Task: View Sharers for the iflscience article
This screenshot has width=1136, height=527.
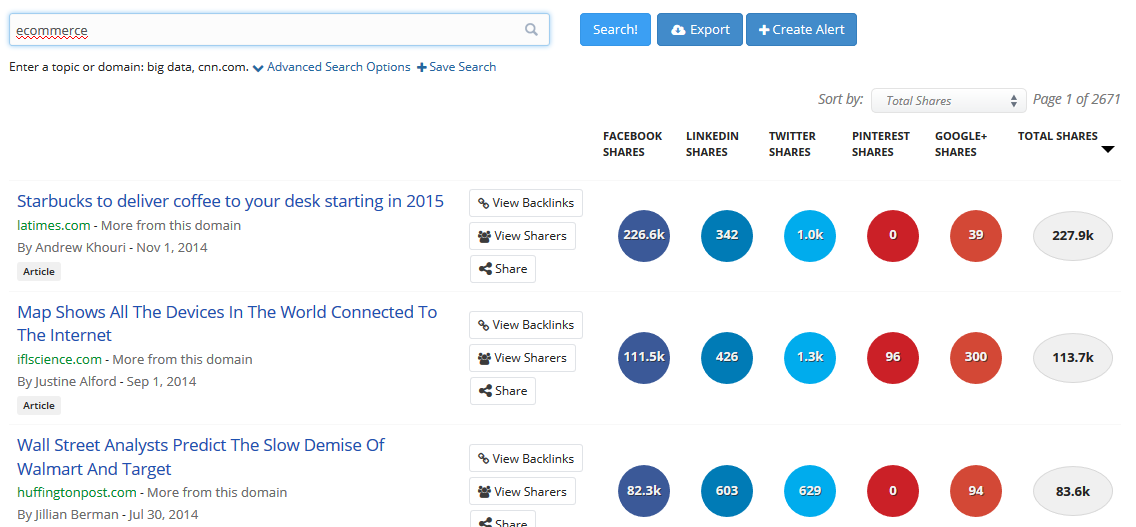Action: 522,357
